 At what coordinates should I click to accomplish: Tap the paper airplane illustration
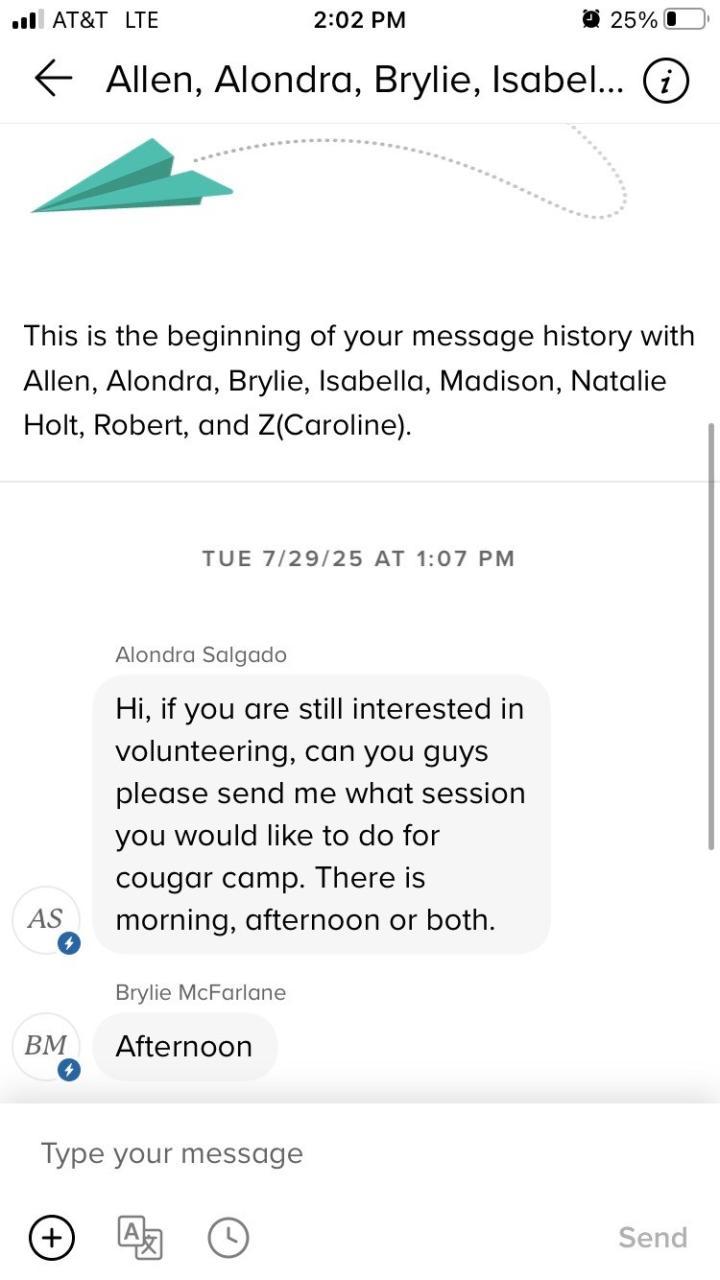(x=132, y=177)
